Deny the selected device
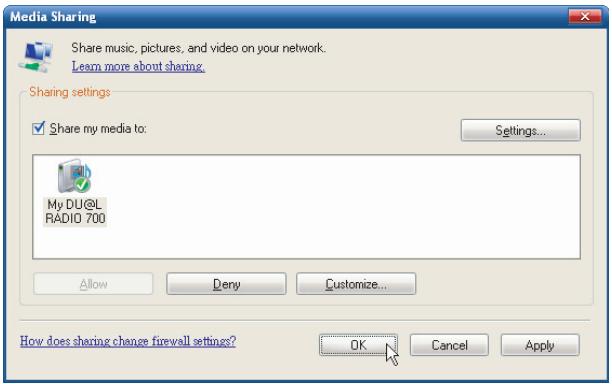Image resolution: width=612 pixels, height=384 pixels. click(226, 284)
